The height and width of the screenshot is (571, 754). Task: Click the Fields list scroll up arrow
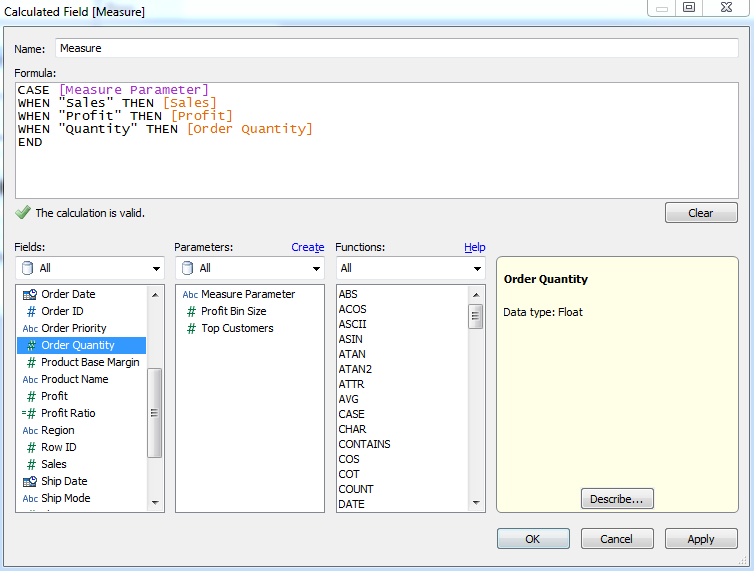pos(155,294)
